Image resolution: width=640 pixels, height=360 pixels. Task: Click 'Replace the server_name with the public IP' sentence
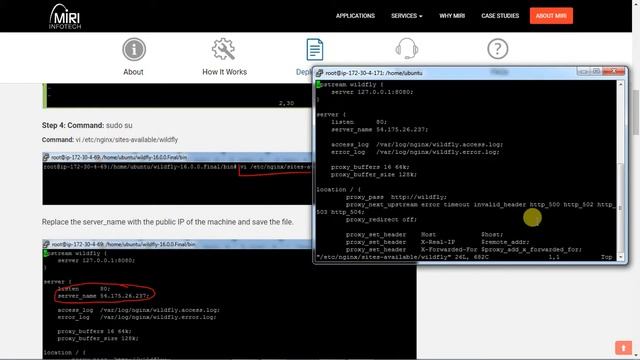point(167,222)
